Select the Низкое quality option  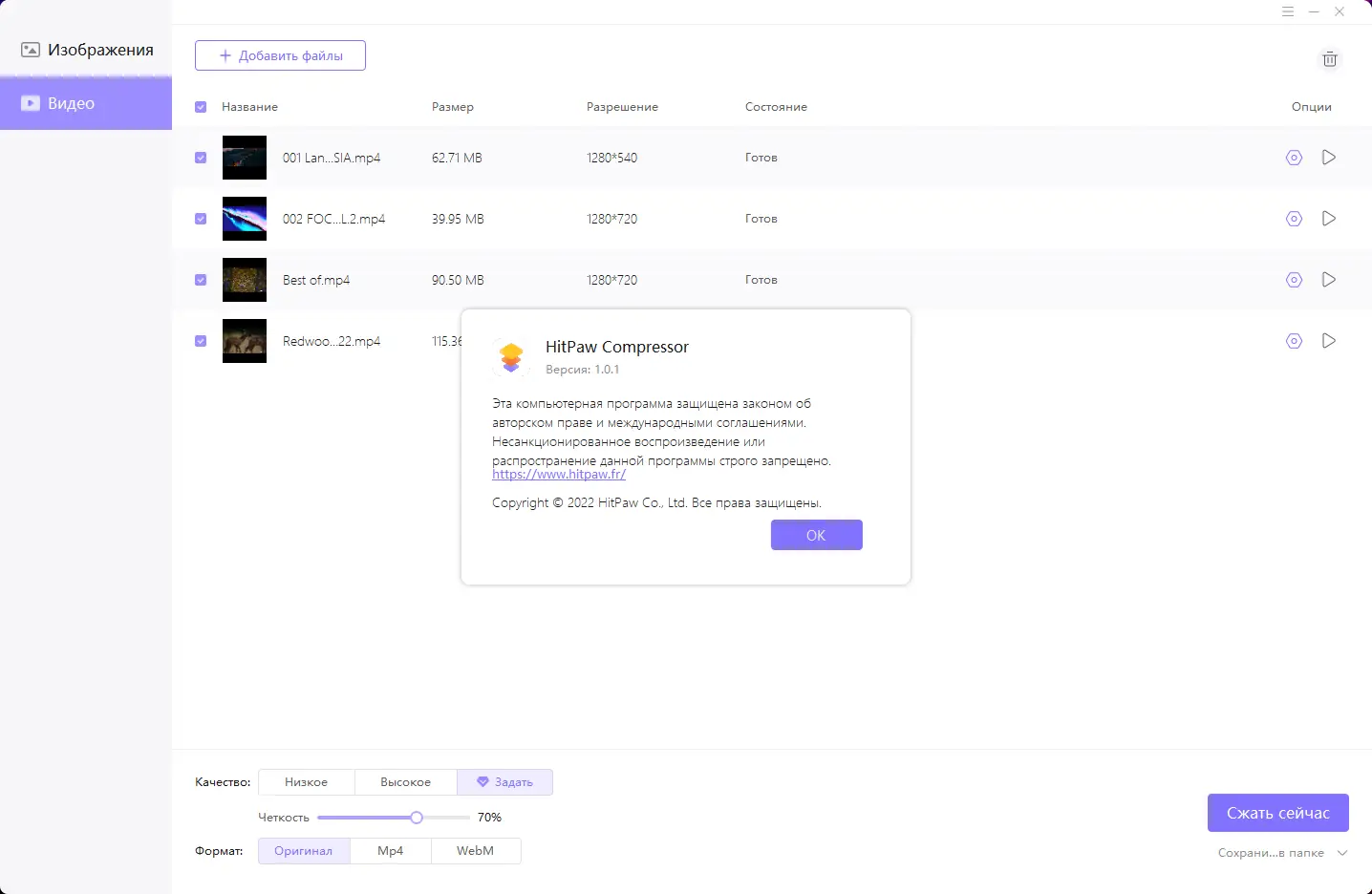pos(306,782)
